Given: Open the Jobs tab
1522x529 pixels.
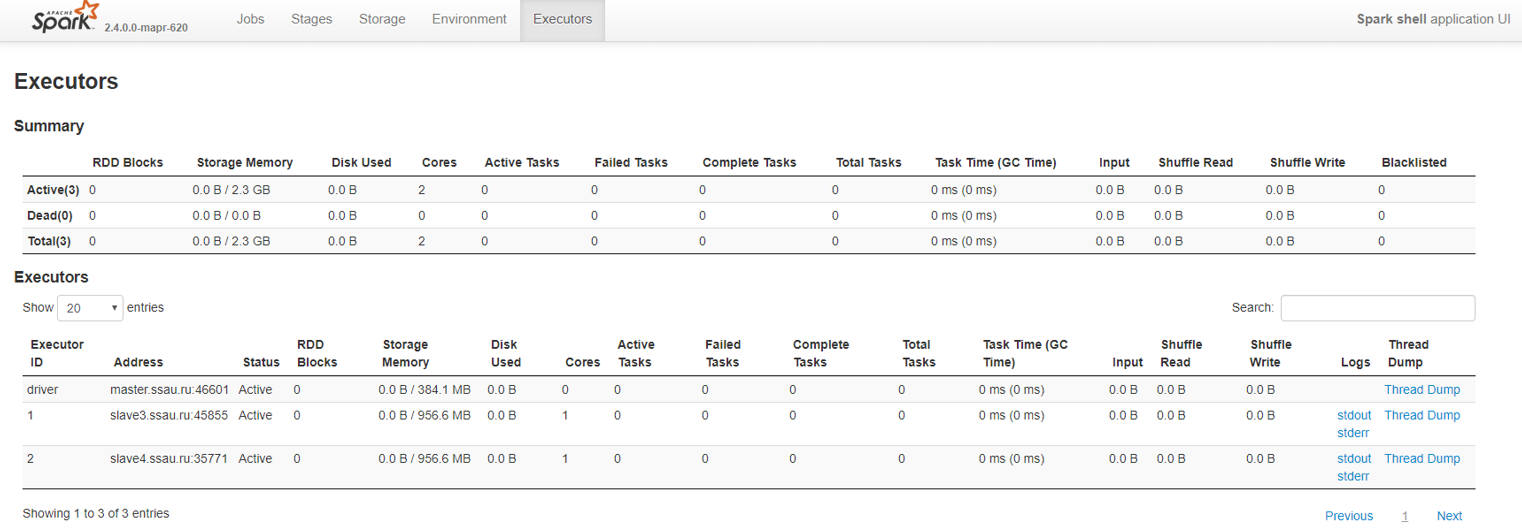Looking at the screenshot, I should pyautogui.click(x=250, y=19).
